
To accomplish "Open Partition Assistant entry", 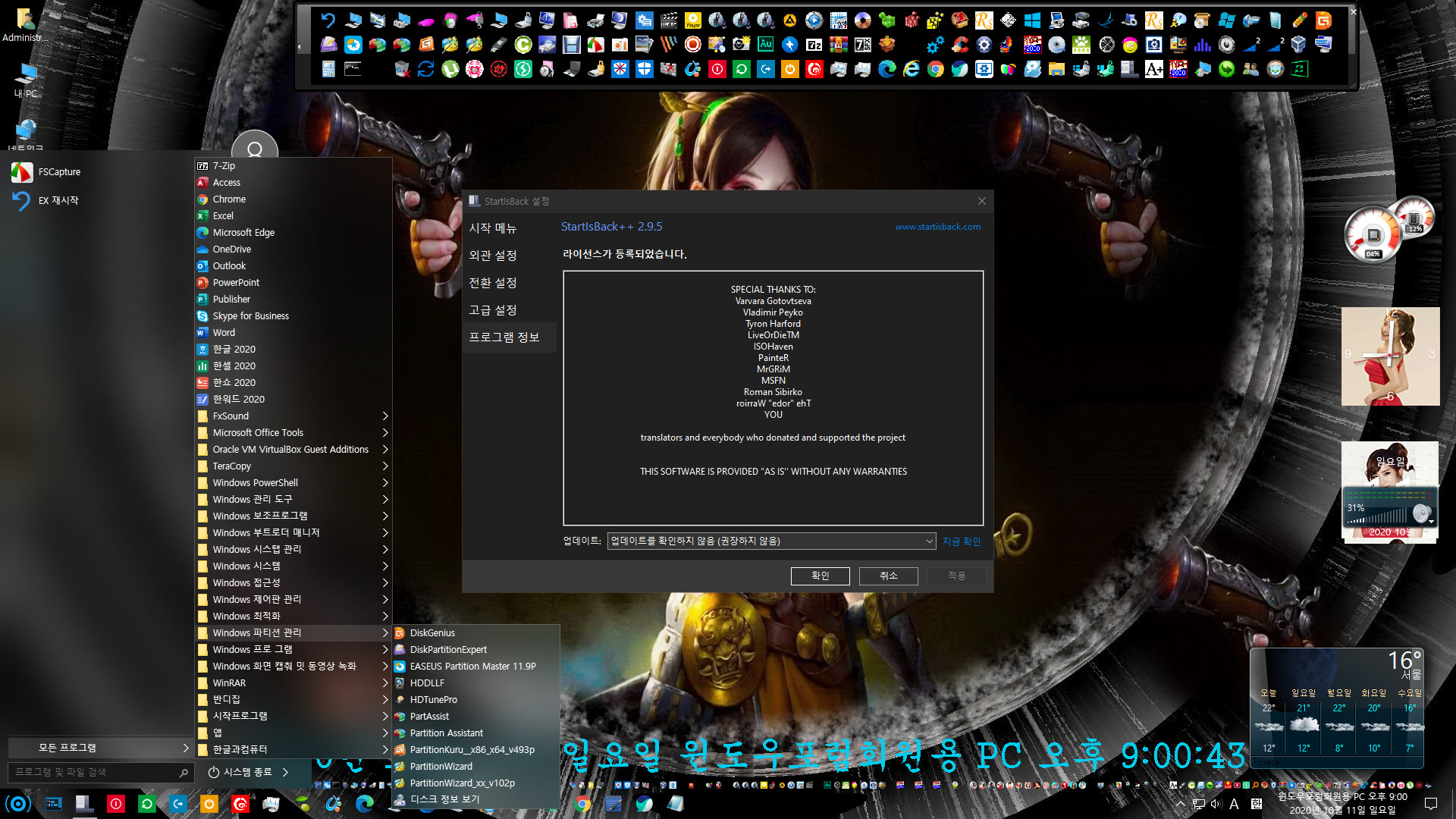I will coord(475,733).
